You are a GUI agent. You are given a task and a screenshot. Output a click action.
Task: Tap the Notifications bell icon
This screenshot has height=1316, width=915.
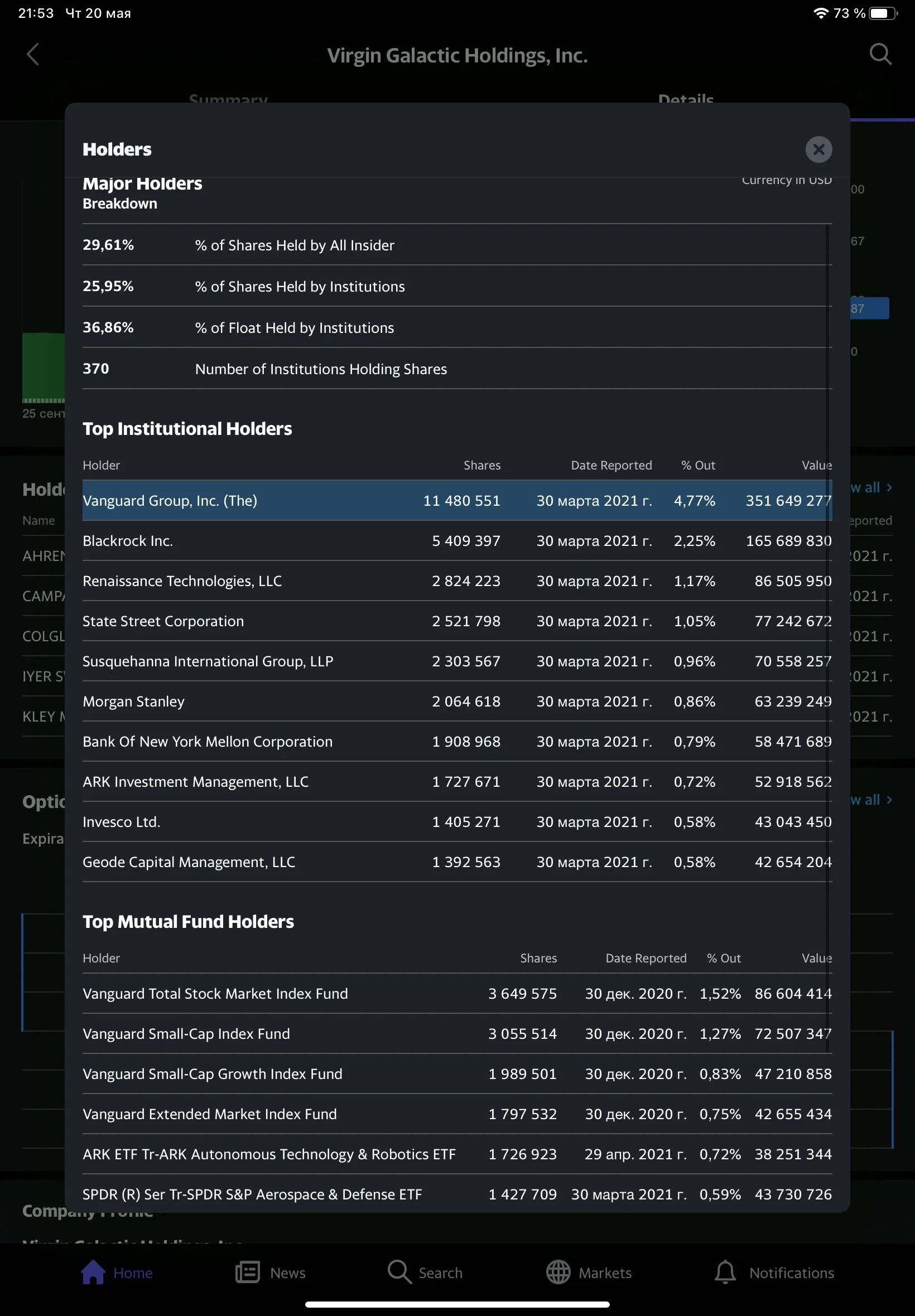click(x=725, y=1272)
